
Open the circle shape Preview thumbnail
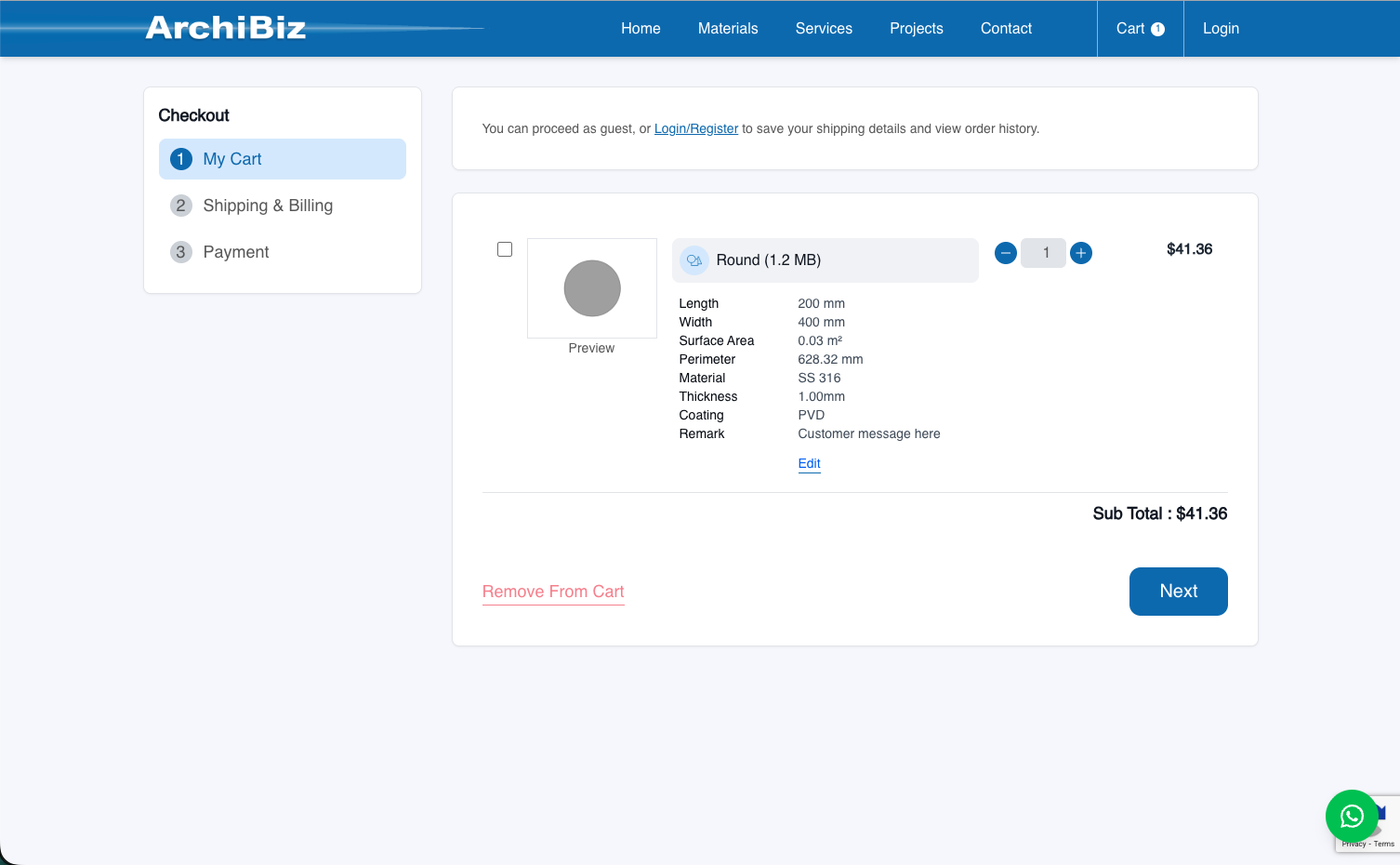click(x=591, y=288)
